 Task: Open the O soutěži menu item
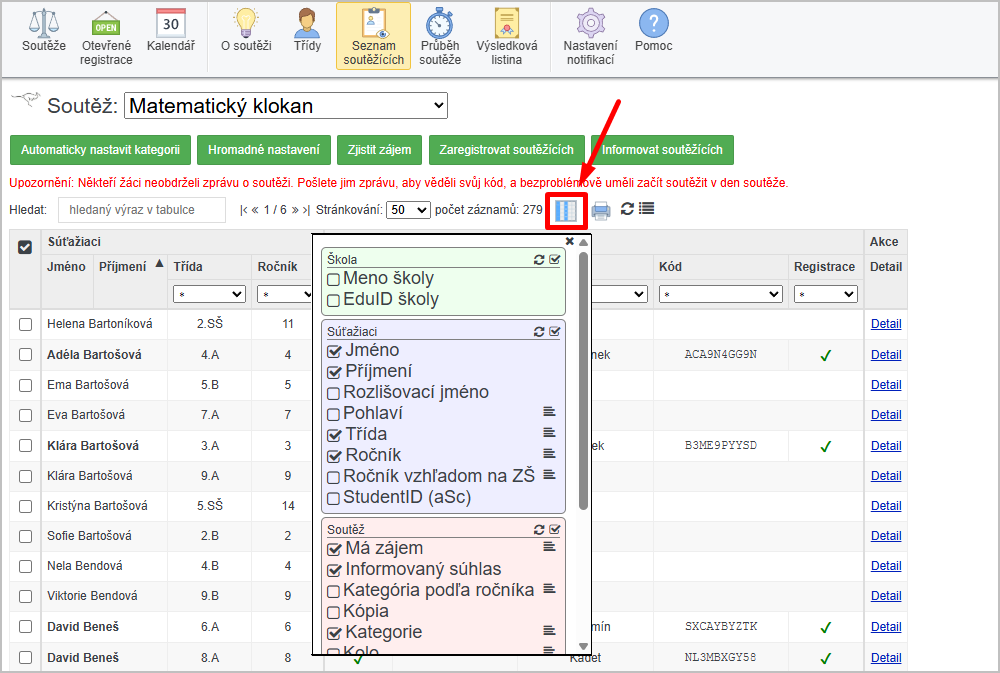click(x=246, y=30)
